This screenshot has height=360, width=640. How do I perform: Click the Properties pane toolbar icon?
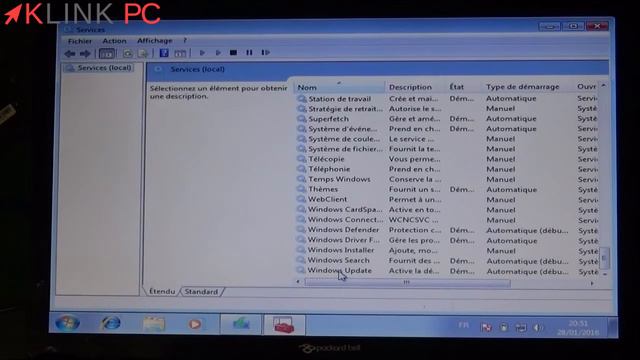pos(180,53)
